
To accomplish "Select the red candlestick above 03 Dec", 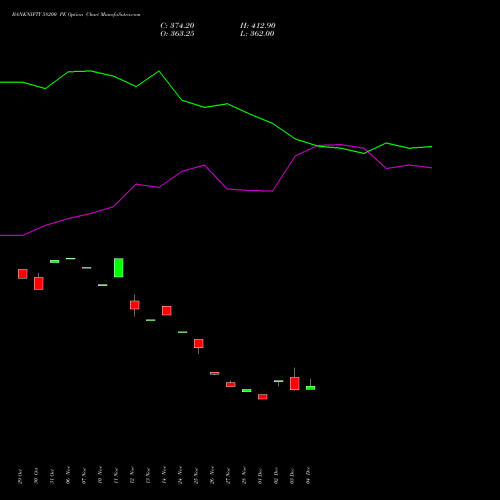I will point(295,383).
